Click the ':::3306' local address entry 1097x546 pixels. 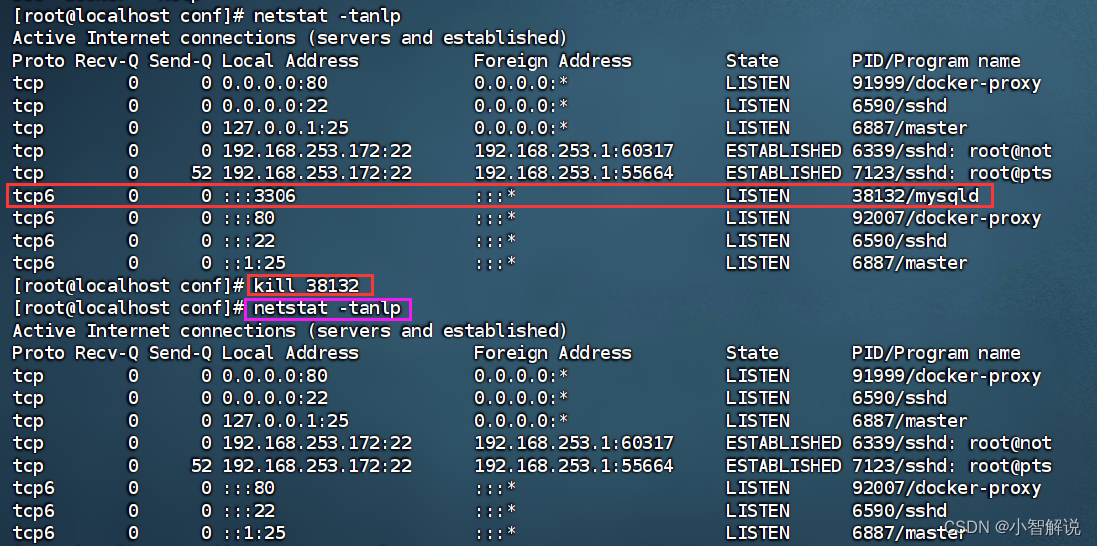click(x=259, y=196)
